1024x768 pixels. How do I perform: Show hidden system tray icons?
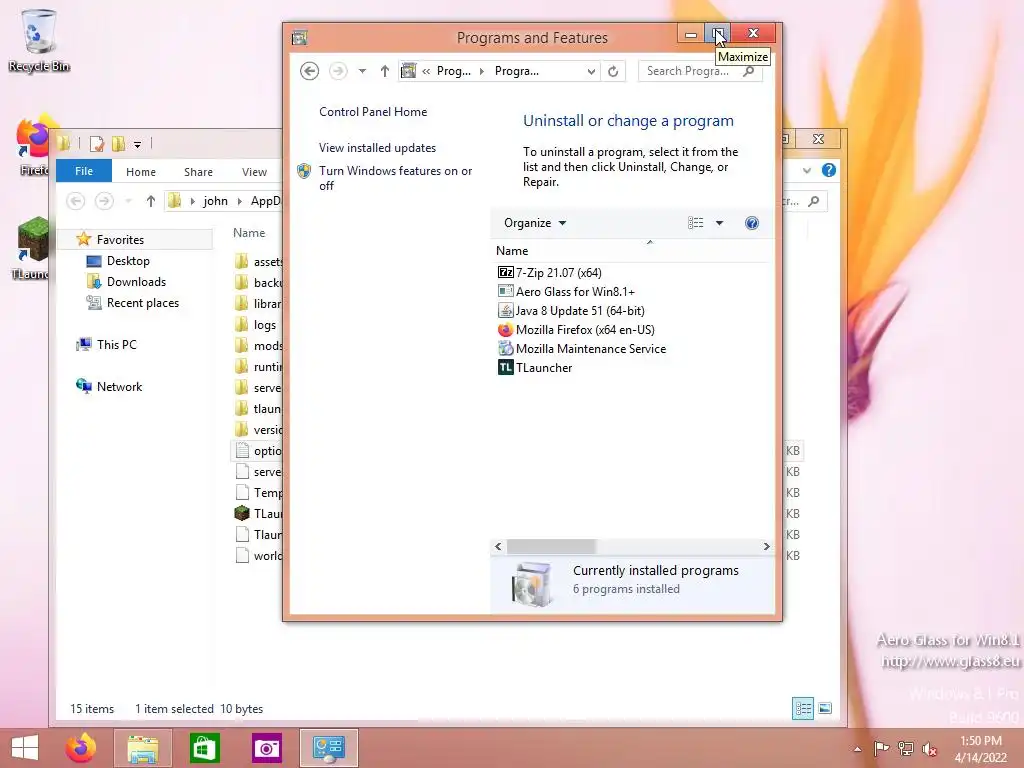(x=857, y=749)
